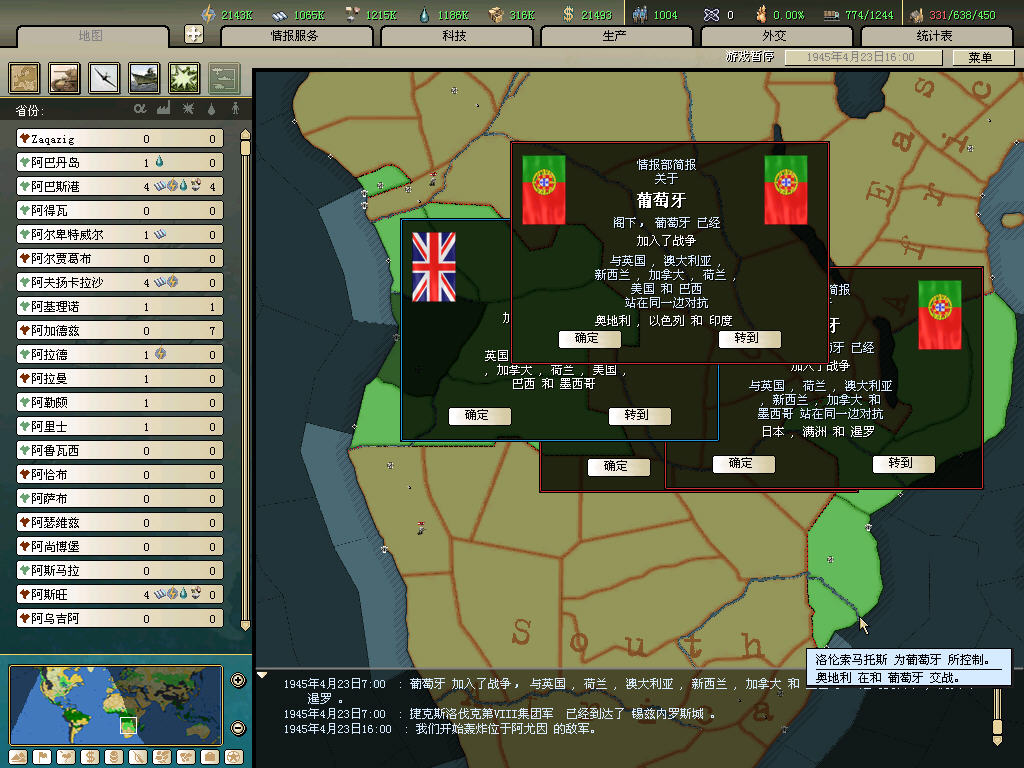Image resolution: width=1024 pixels, height=768 pixels.
Task: Toggle economic map mode dollar icon
Action: click(89, 756)
